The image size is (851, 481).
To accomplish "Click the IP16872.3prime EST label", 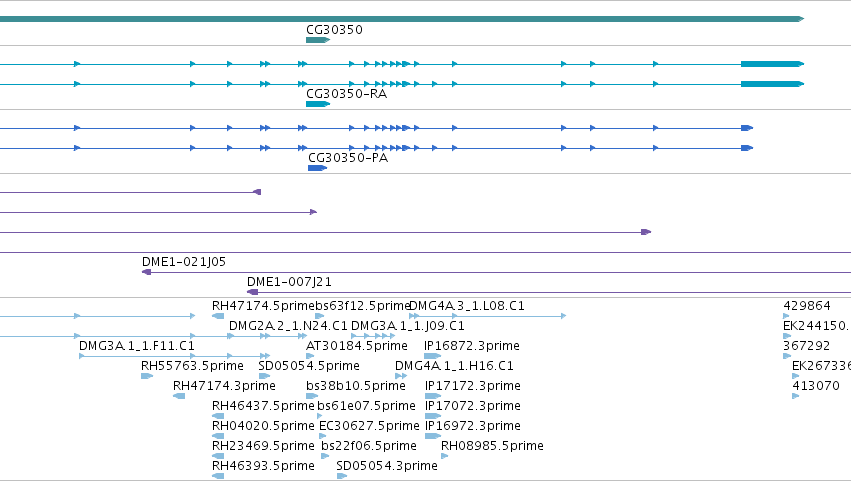I will click(x=472, y=346).
